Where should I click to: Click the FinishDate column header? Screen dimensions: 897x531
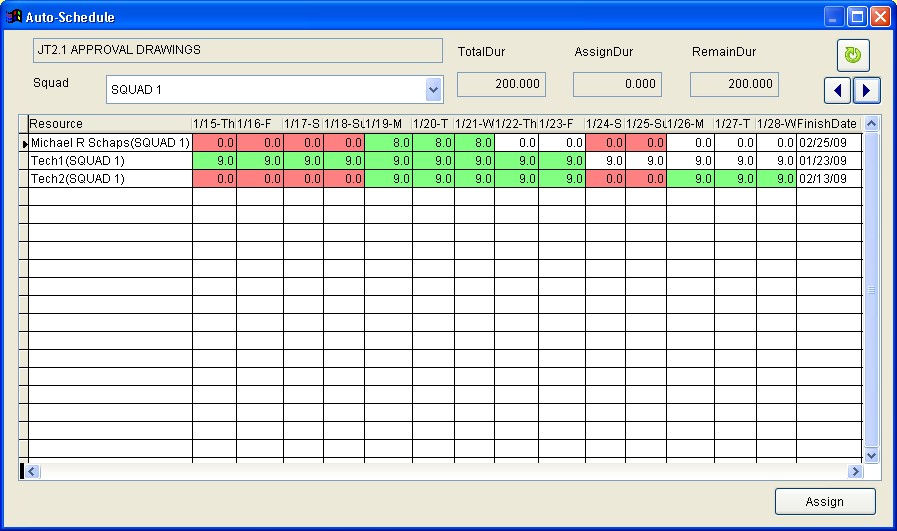pos(827,124)
